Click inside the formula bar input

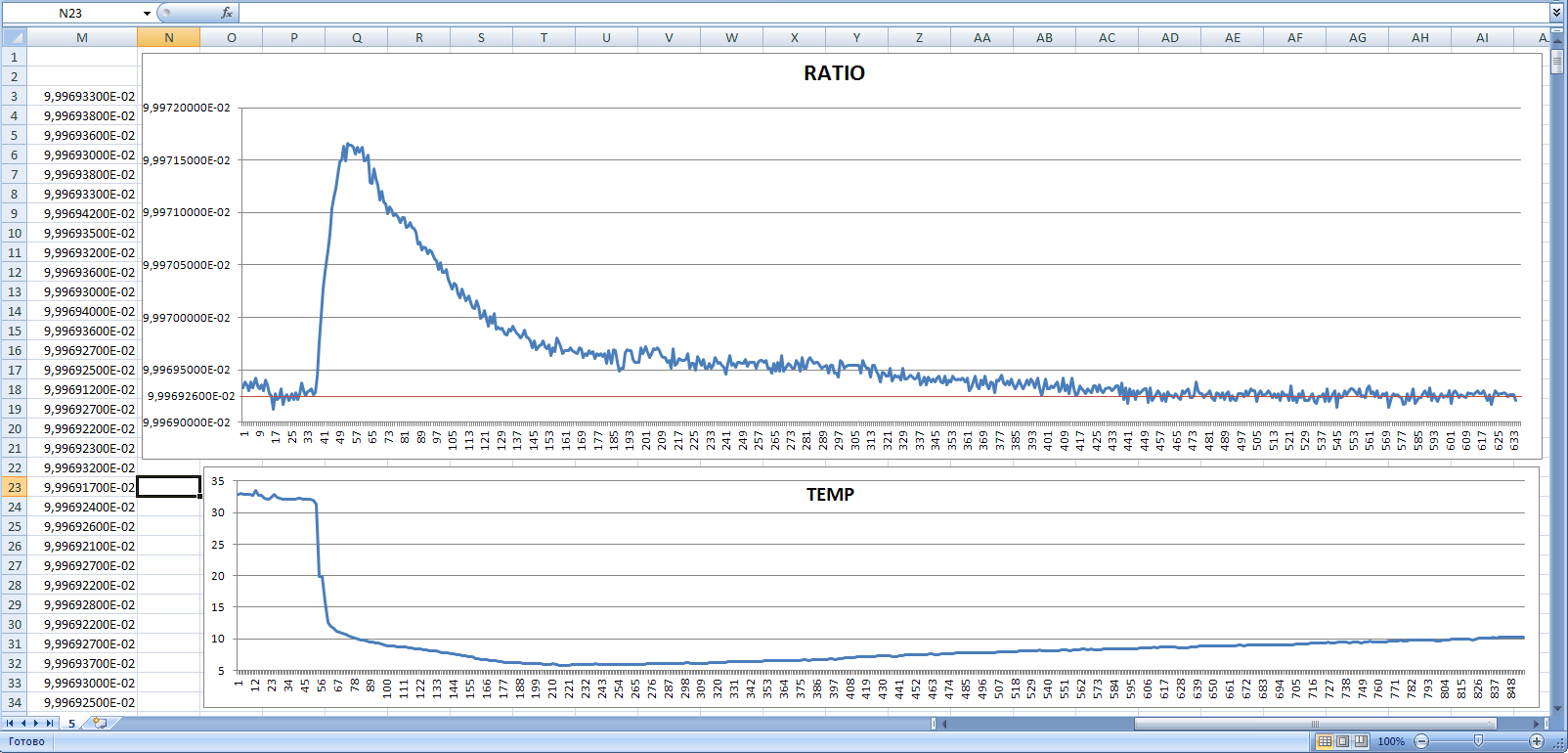(x=893, y=13)
